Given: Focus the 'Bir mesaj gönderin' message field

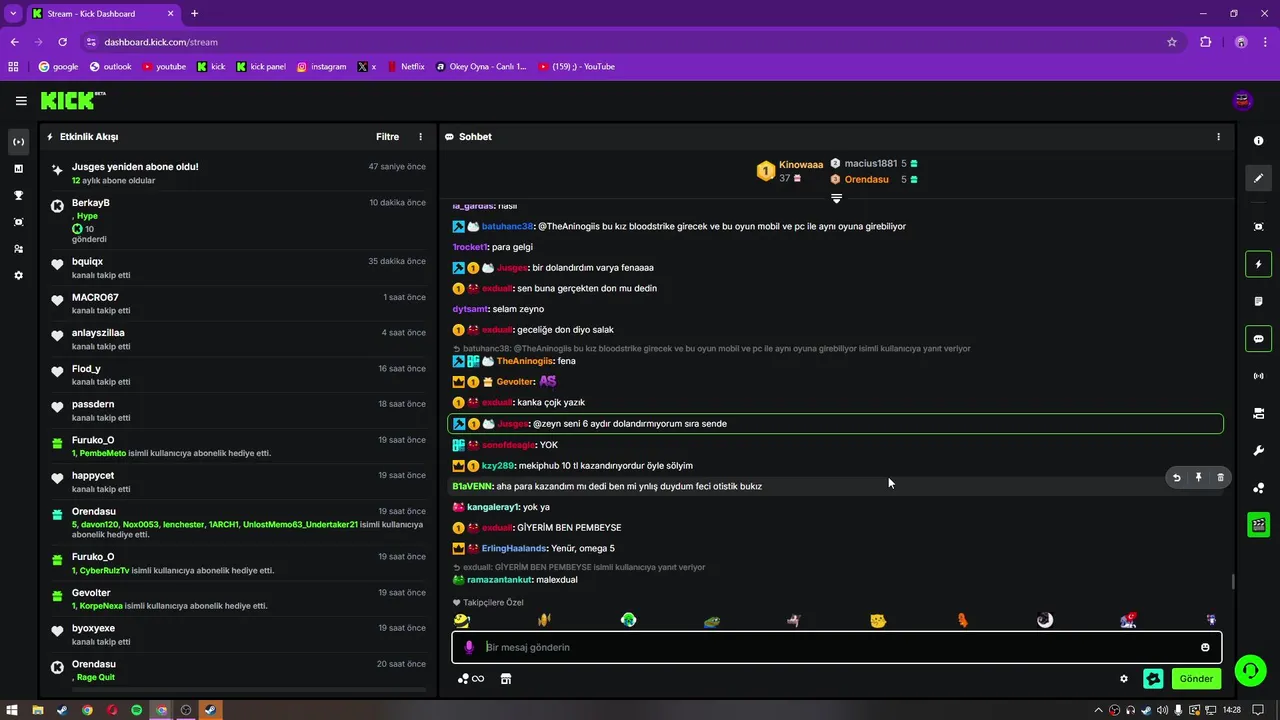Looking at the screenshot, I should [836, 647].
